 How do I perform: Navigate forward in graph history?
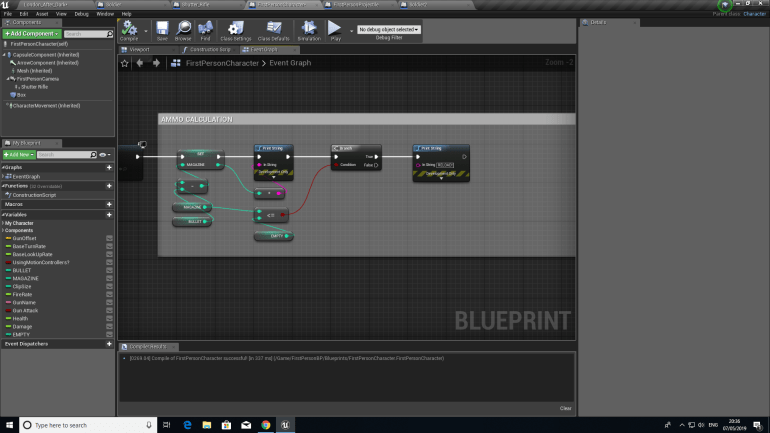[156, 63]
